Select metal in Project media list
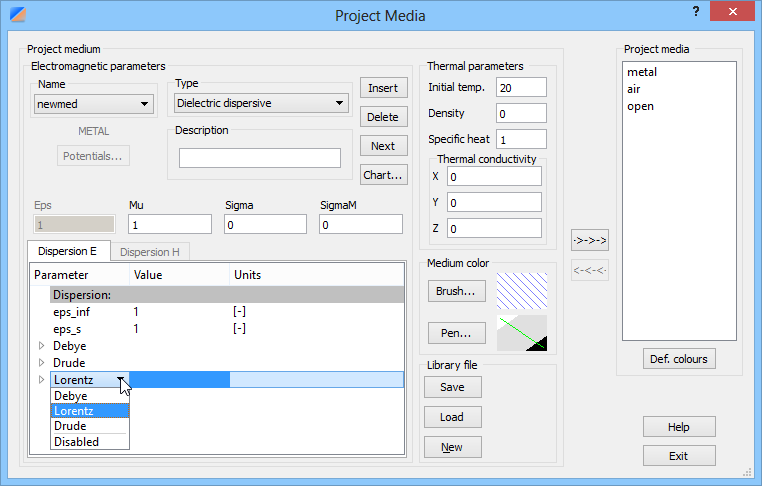 tap(643, 72)
